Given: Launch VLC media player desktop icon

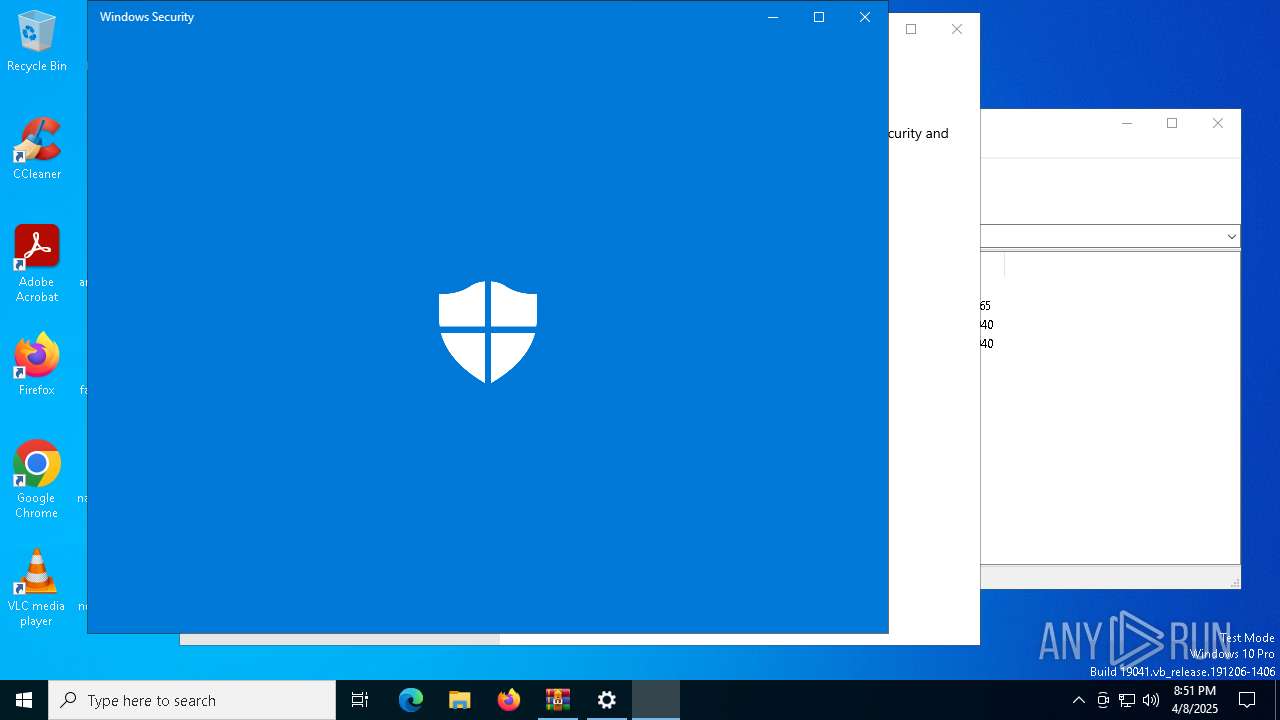Looking at the screenshot, I should (x=37, y=588).
